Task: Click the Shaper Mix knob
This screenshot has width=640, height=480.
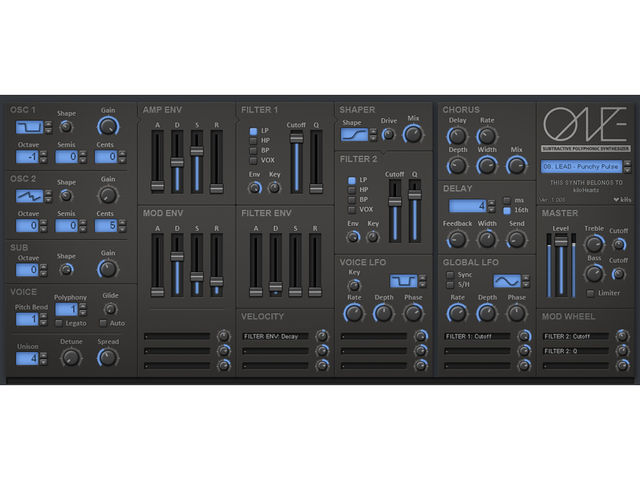Action: coord(413,134)
